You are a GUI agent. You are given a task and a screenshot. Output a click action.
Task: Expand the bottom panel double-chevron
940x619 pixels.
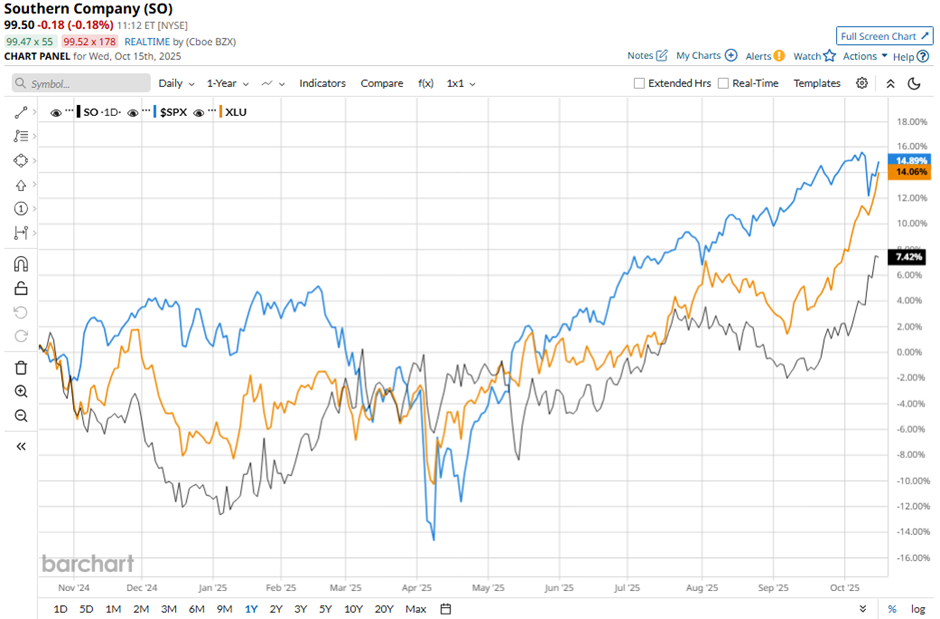click(x=862, y=609)
